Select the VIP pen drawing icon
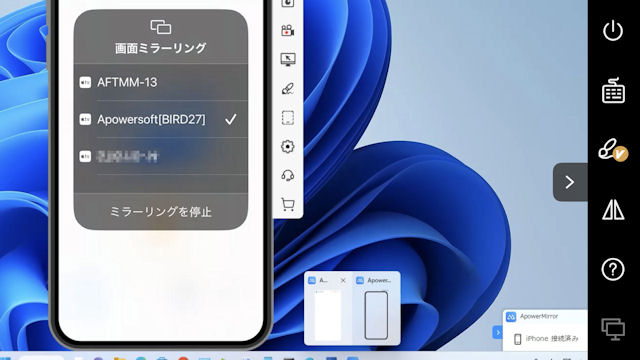Viewport: 640px width, 360px height. pos(613,150)
